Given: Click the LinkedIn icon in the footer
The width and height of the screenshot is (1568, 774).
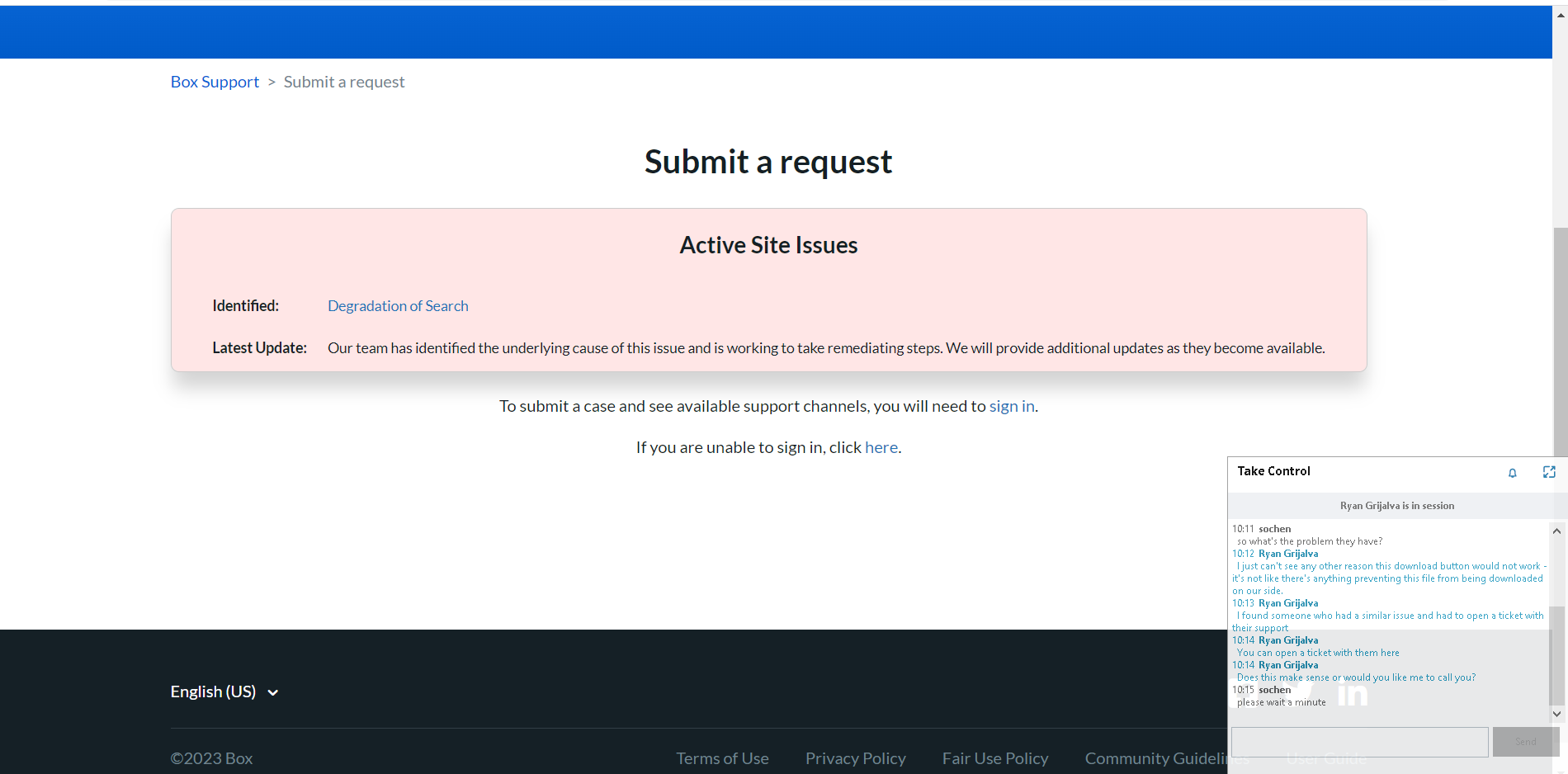Looking at the screenshot, I should click(1352, 694).
